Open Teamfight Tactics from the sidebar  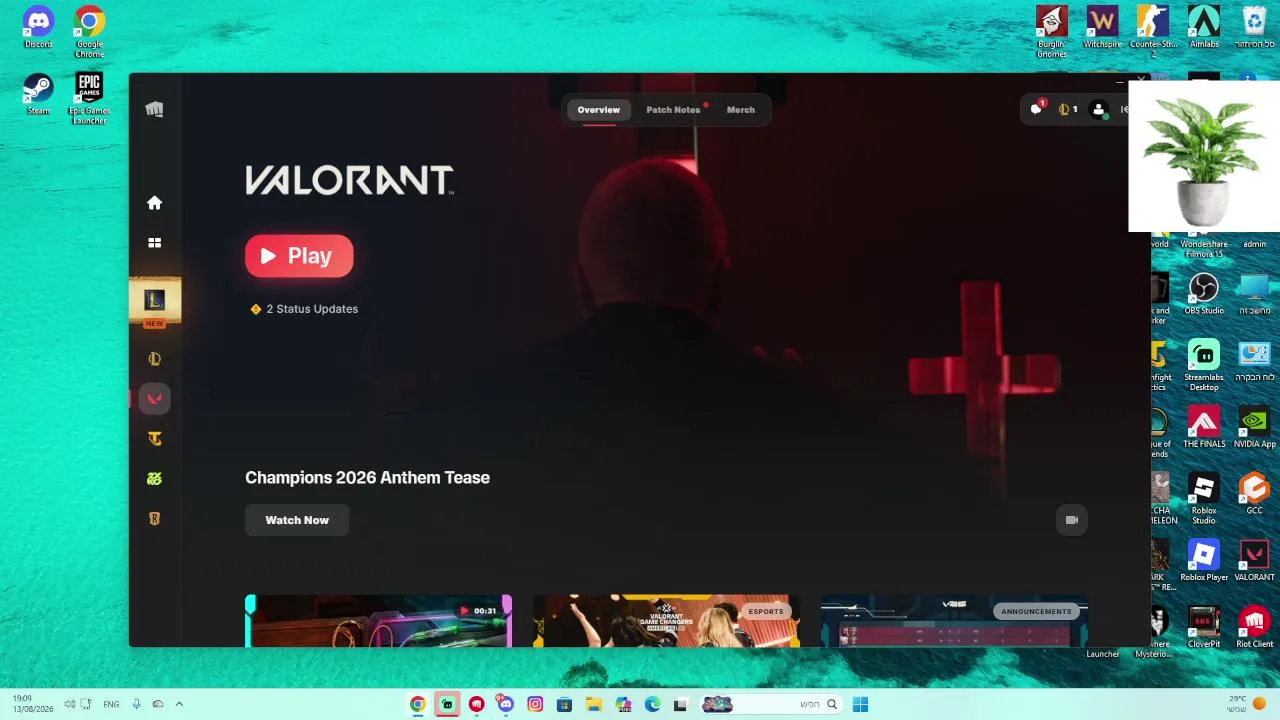pos(154,439)
